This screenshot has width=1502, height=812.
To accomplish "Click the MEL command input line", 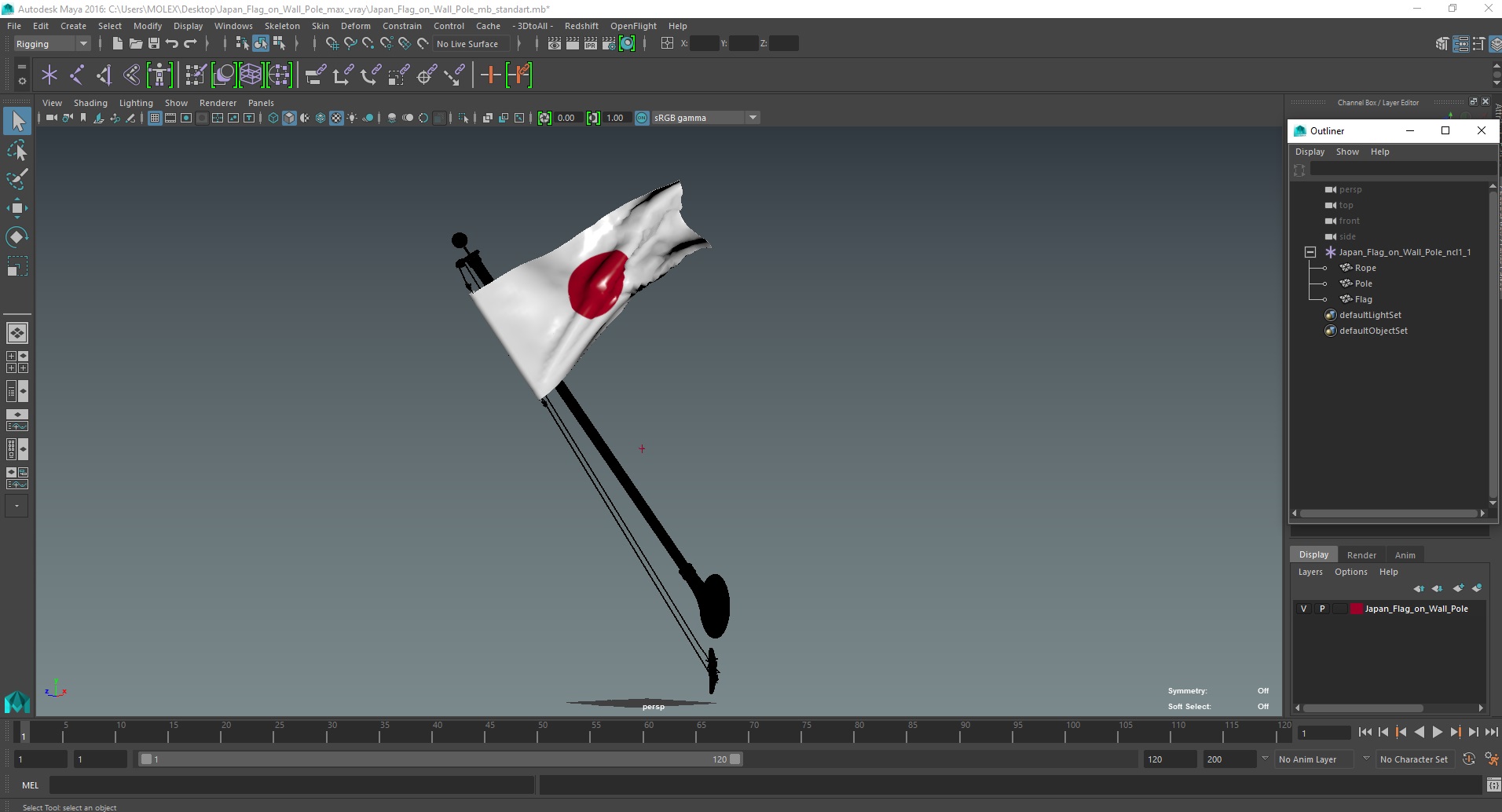I will point(292,785).
